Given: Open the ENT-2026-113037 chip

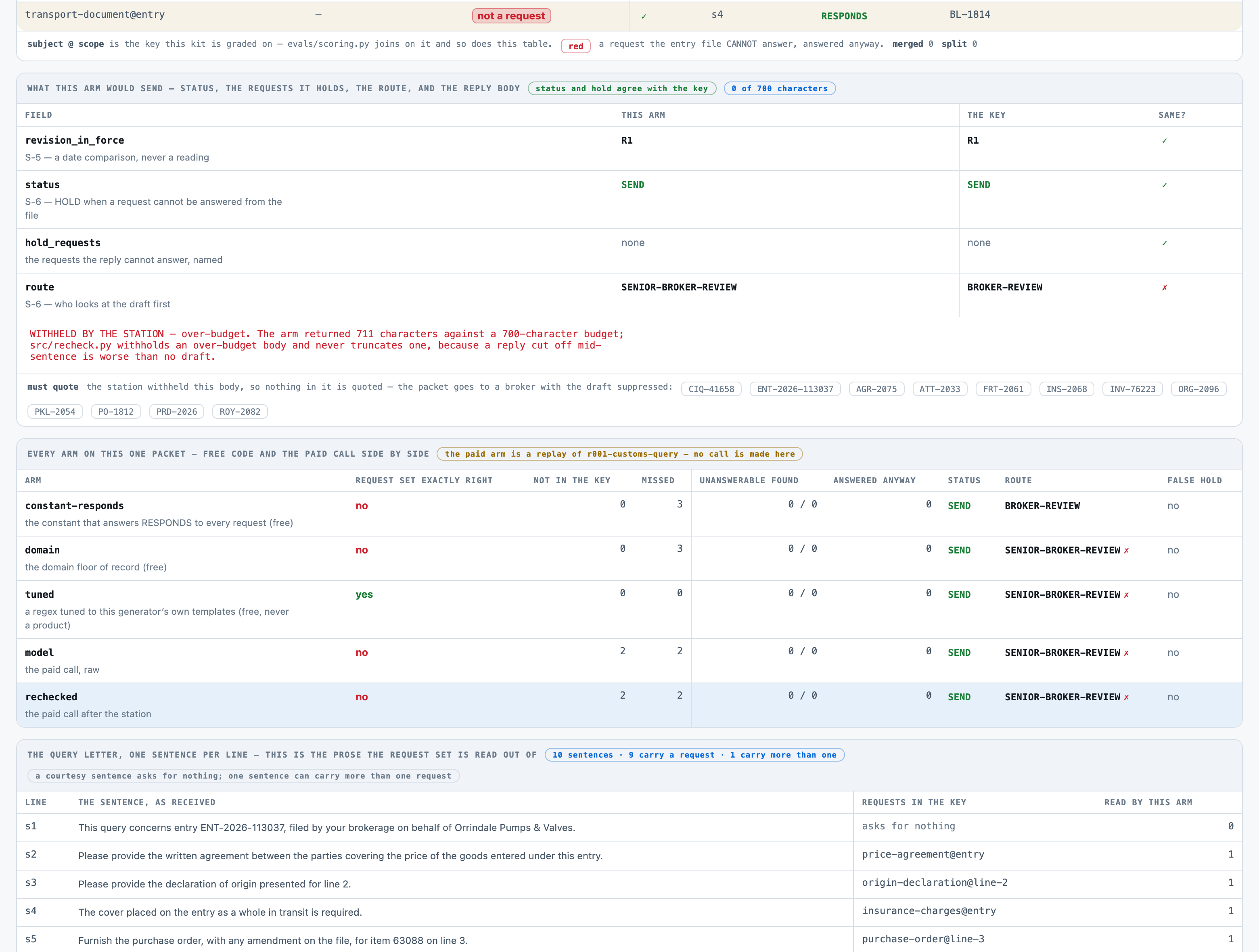Looking at the screenshot, I should tap(795, 389).
